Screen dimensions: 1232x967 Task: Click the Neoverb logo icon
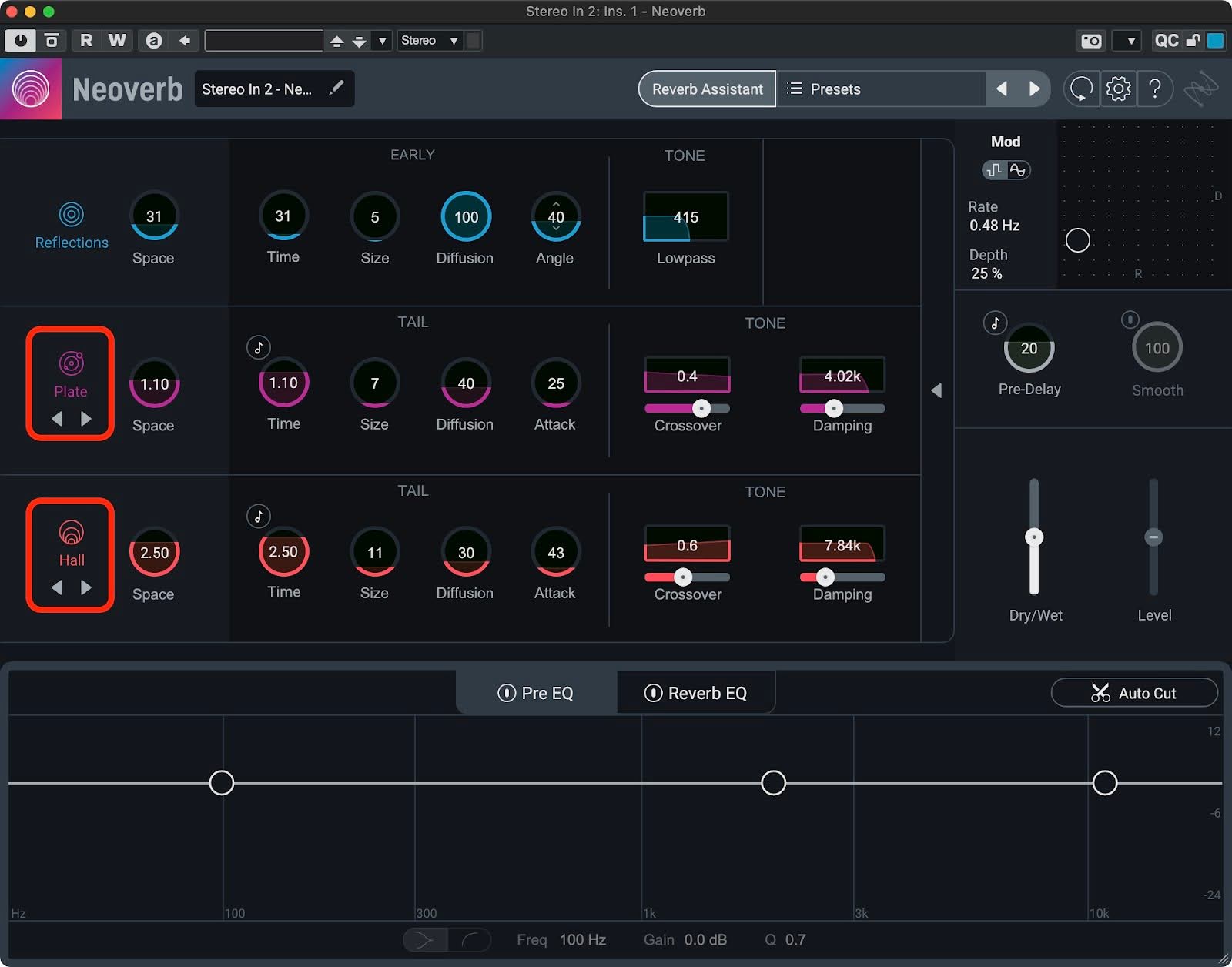click(31, 89)
